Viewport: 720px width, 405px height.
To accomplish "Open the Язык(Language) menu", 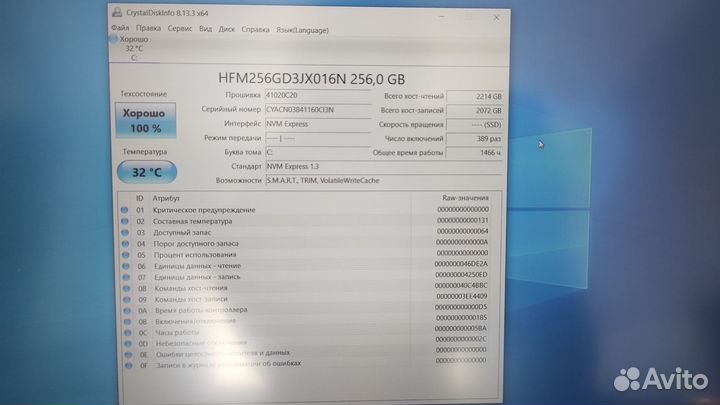I will click(302, 30).
